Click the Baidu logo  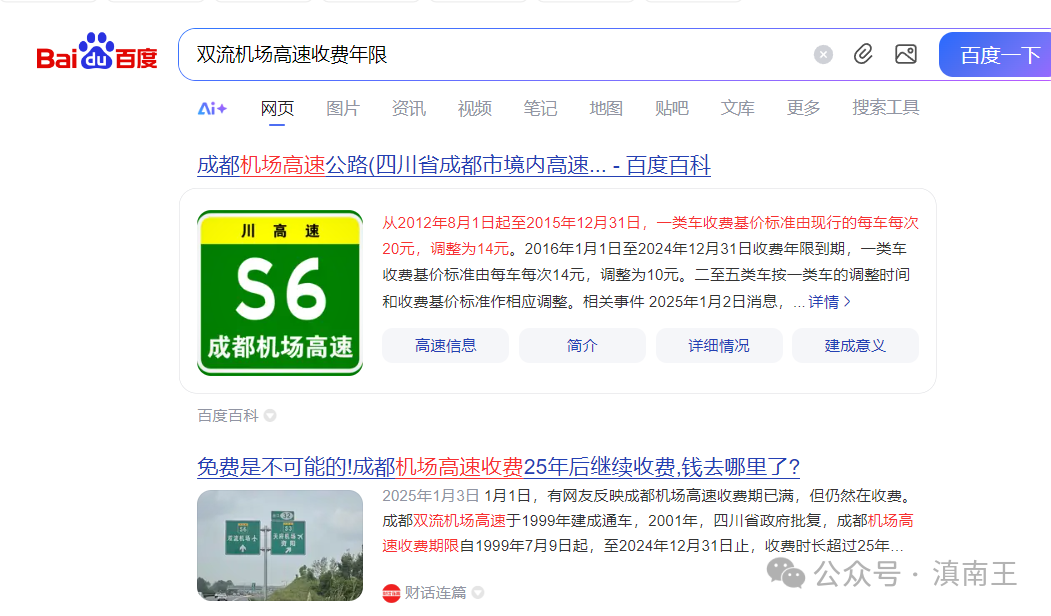[x=97, y=52]
